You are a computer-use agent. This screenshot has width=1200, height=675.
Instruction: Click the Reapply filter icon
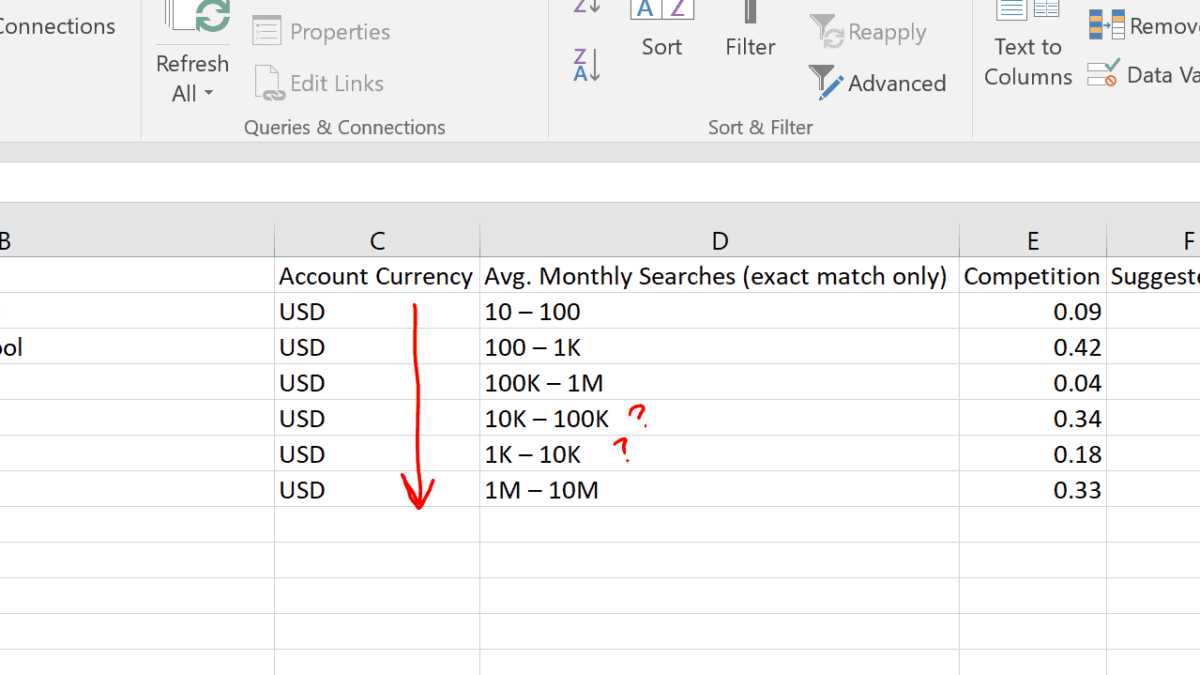click(x=826, y=31)
